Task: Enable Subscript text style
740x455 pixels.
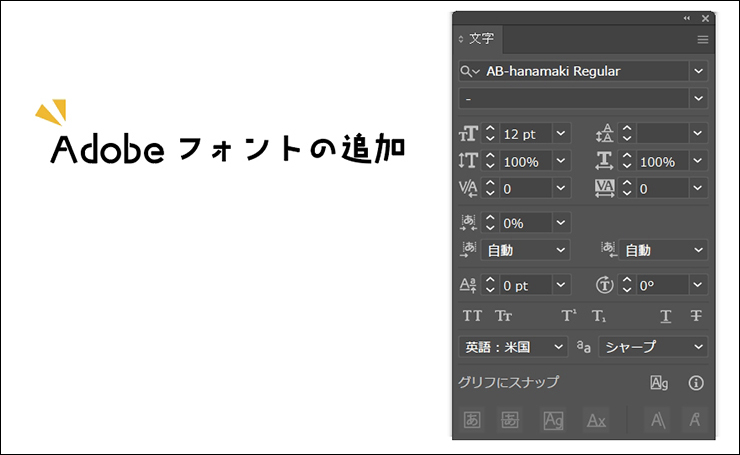Action: click(599, 316)
